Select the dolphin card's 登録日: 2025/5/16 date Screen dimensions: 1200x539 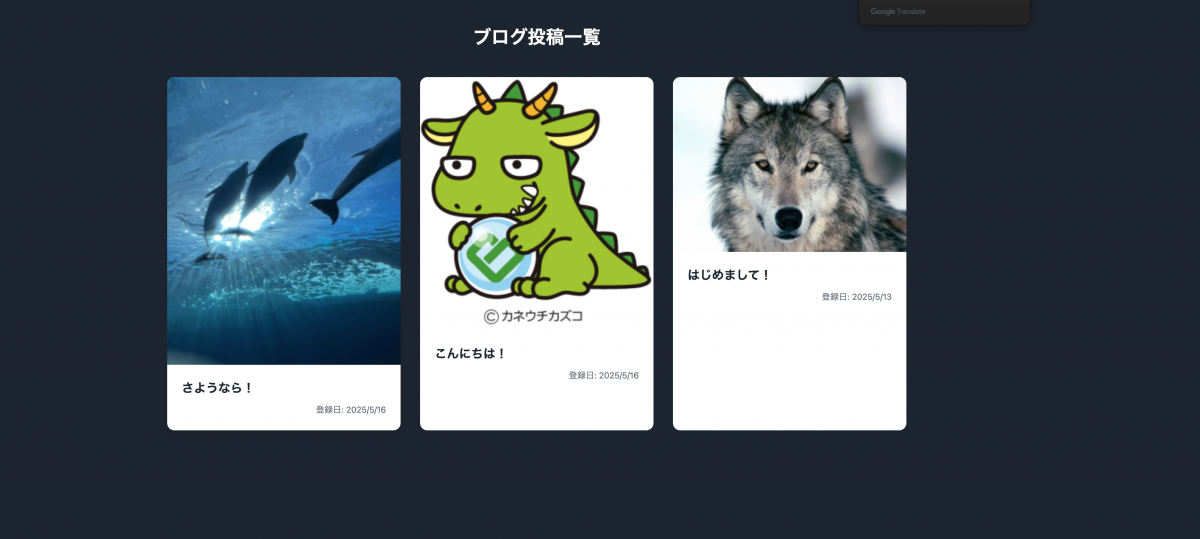coord(350,410)
